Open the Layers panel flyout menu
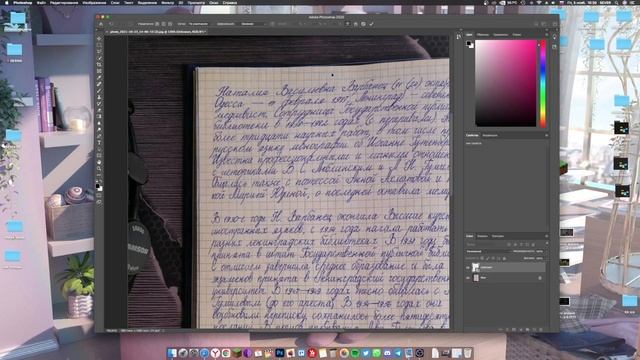Viewport: 640px width, 360px height. 547,236
